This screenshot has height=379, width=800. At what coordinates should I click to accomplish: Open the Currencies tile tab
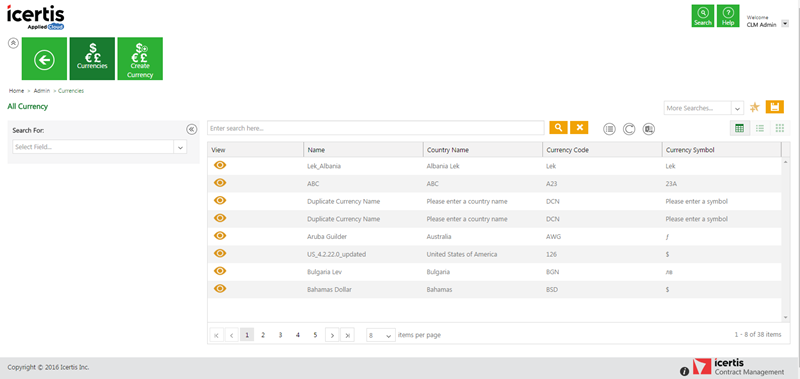tap(92, 59)
